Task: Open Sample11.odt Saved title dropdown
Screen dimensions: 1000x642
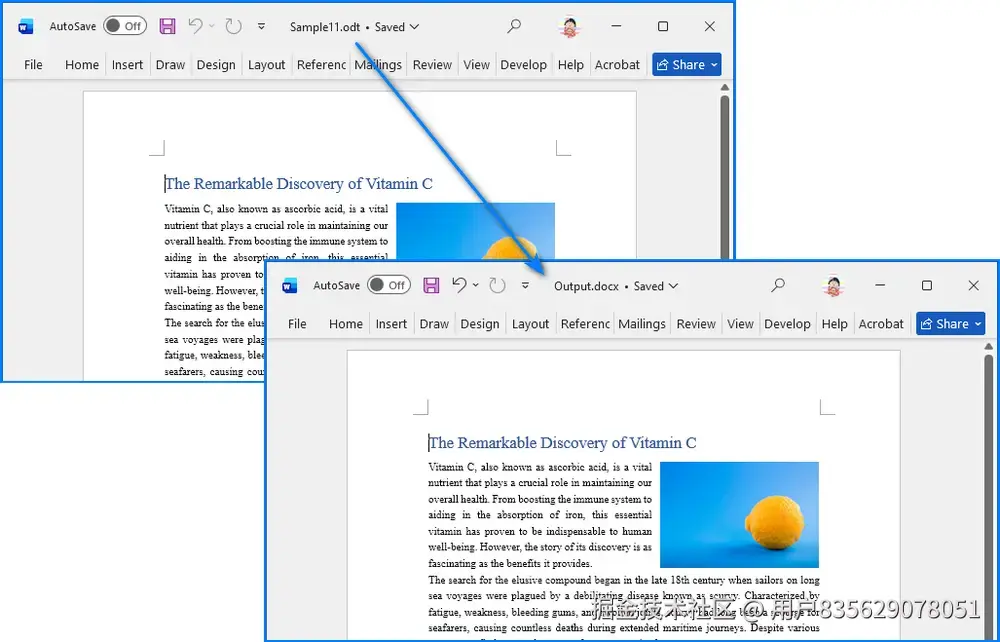Action: tap(354, 27)
